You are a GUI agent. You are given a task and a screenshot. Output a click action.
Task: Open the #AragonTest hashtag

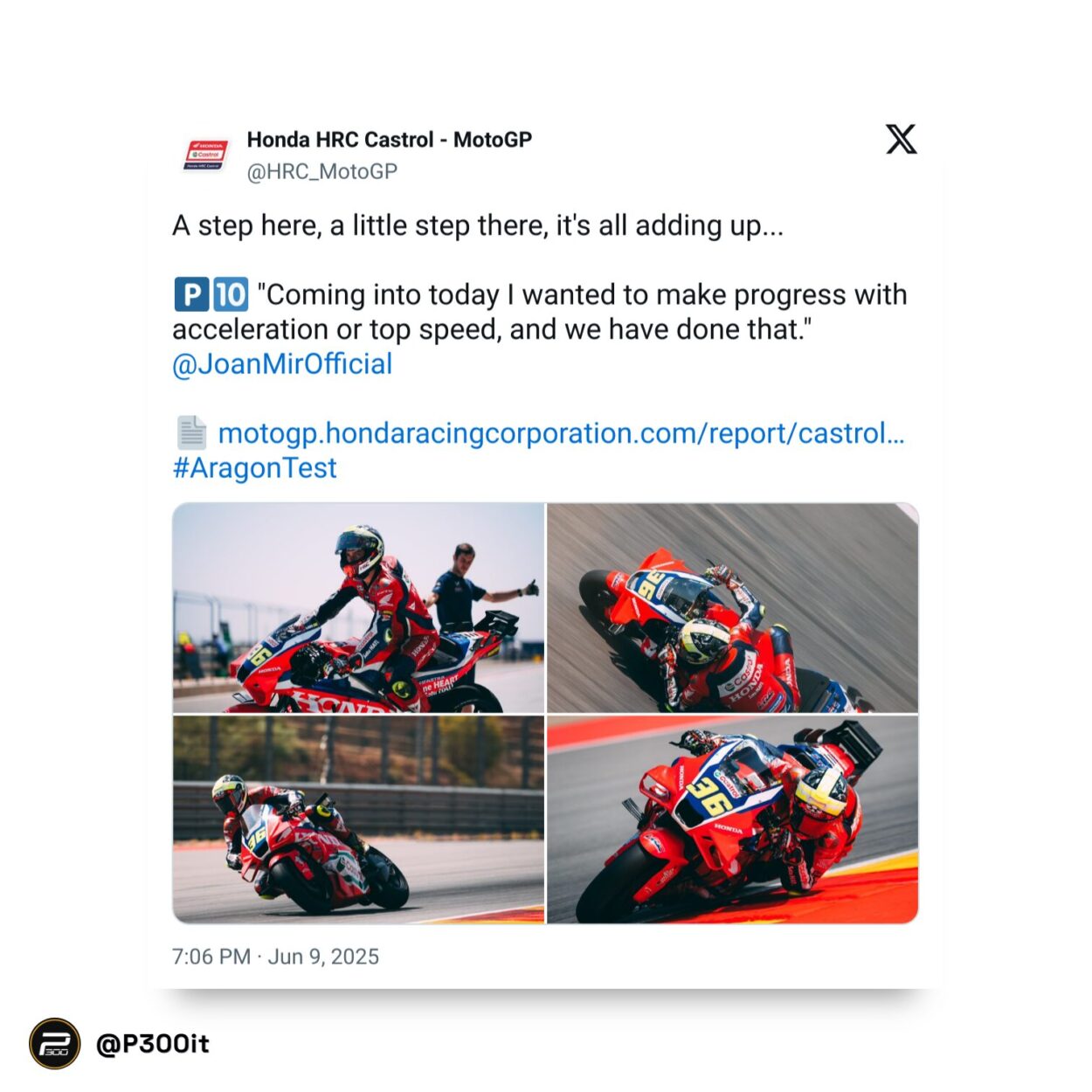254,468
